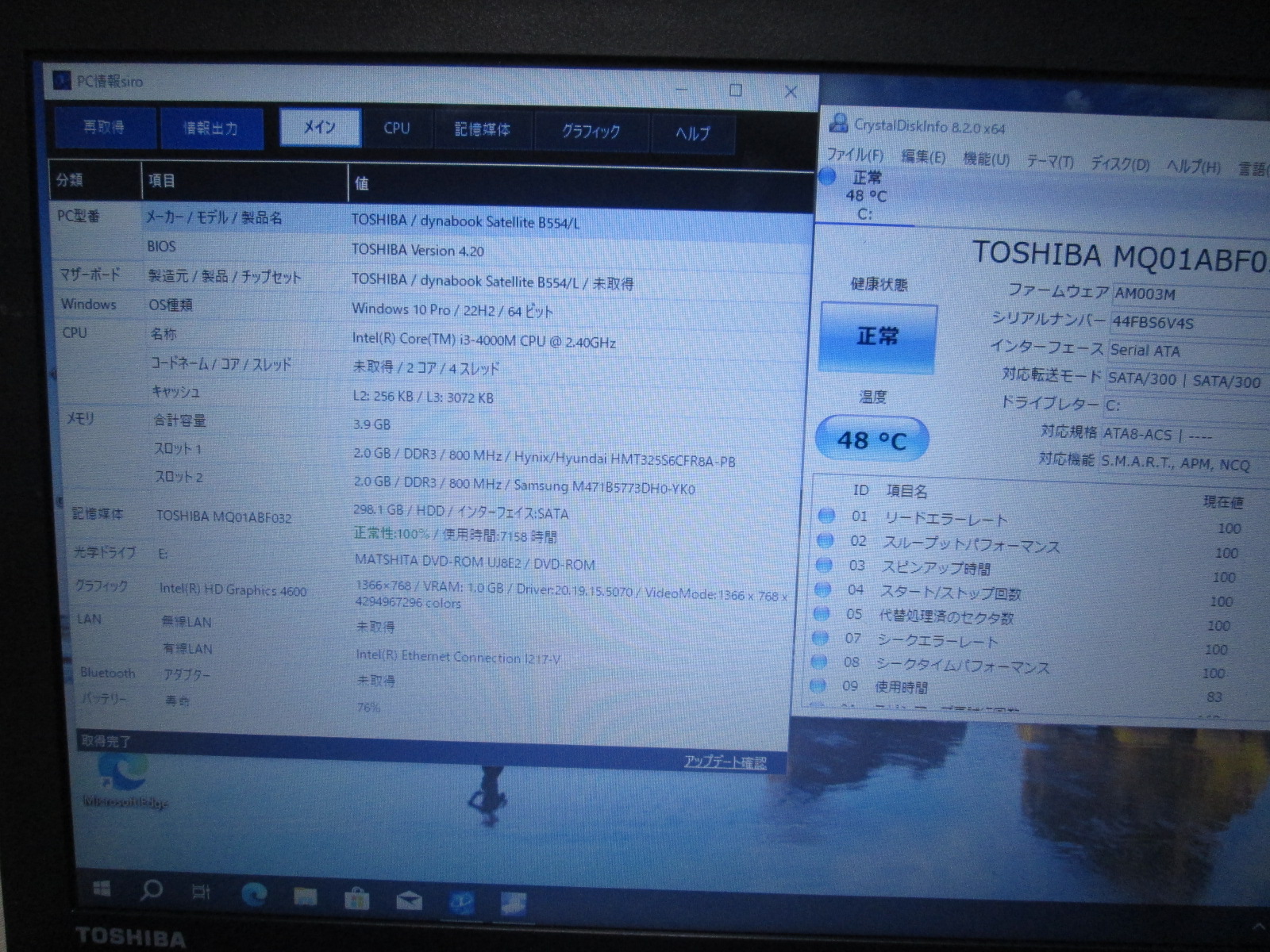Open CrystalDiskInfo ファイル(F) menu
The width and height of the screenshot is (1270, 952).
(855, 155)
